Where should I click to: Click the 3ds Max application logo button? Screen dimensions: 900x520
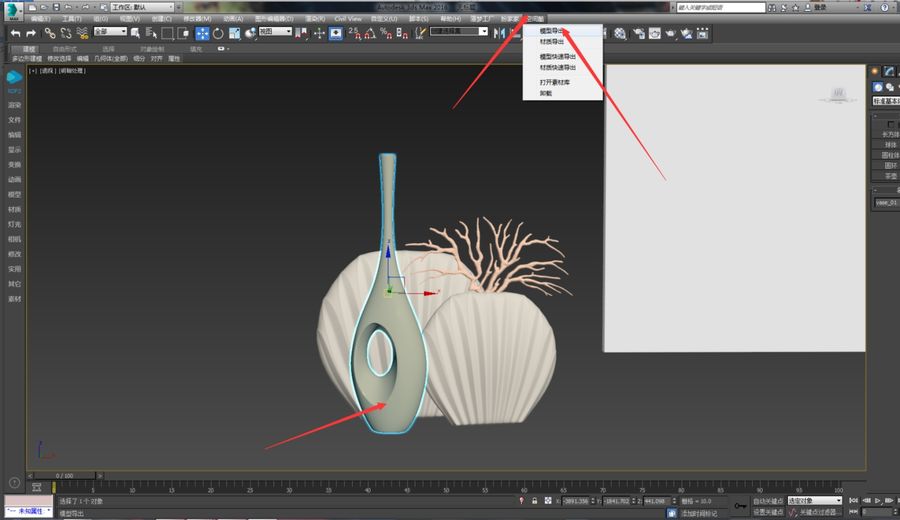coord(13,10)
